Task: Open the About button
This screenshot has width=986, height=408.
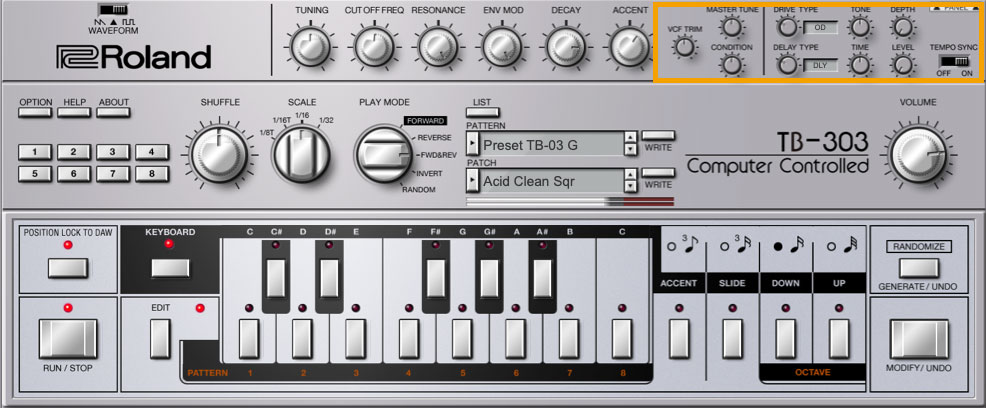Action: coord(113,113)
